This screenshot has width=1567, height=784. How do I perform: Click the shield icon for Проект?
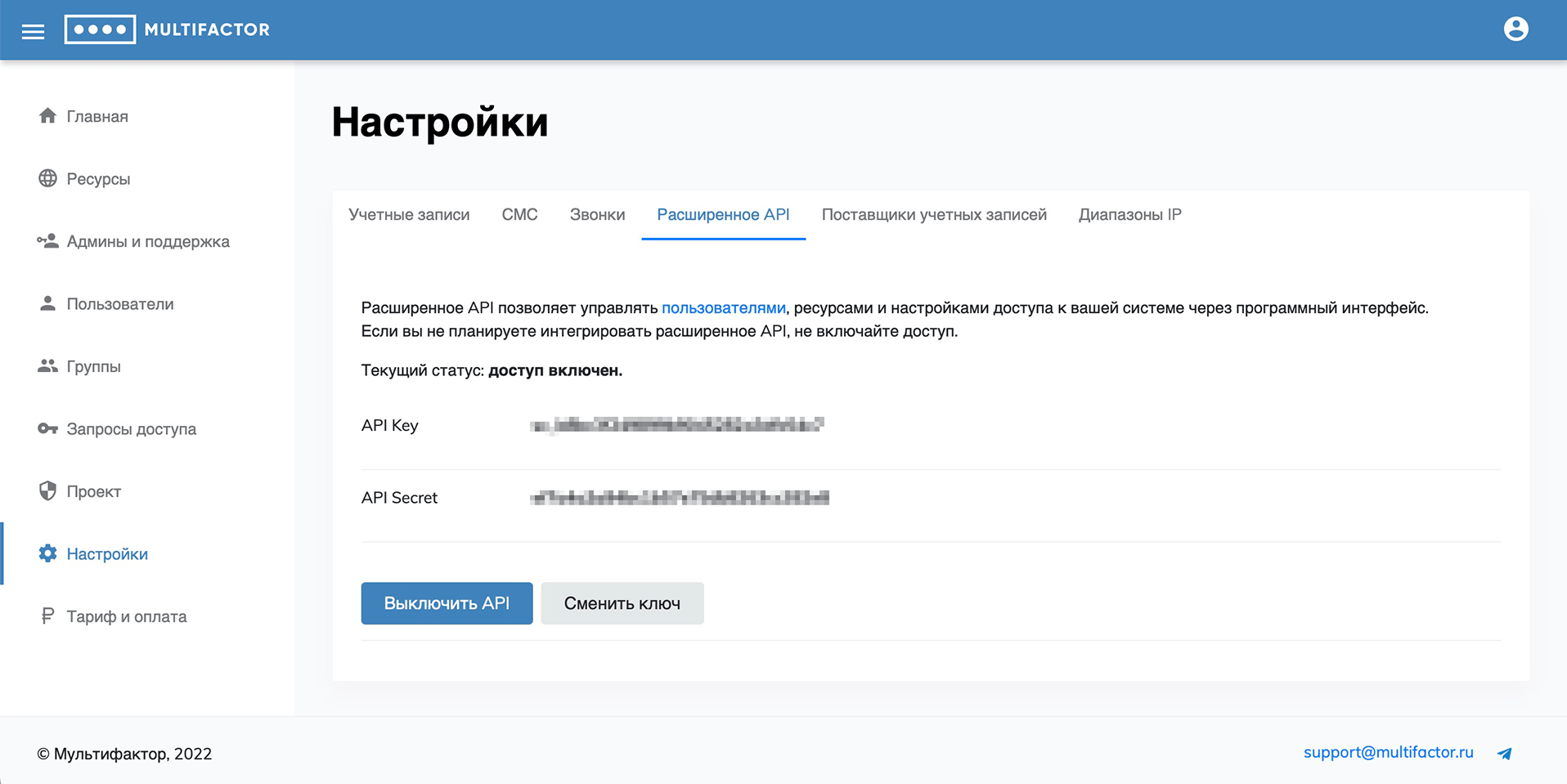point(47,491)
